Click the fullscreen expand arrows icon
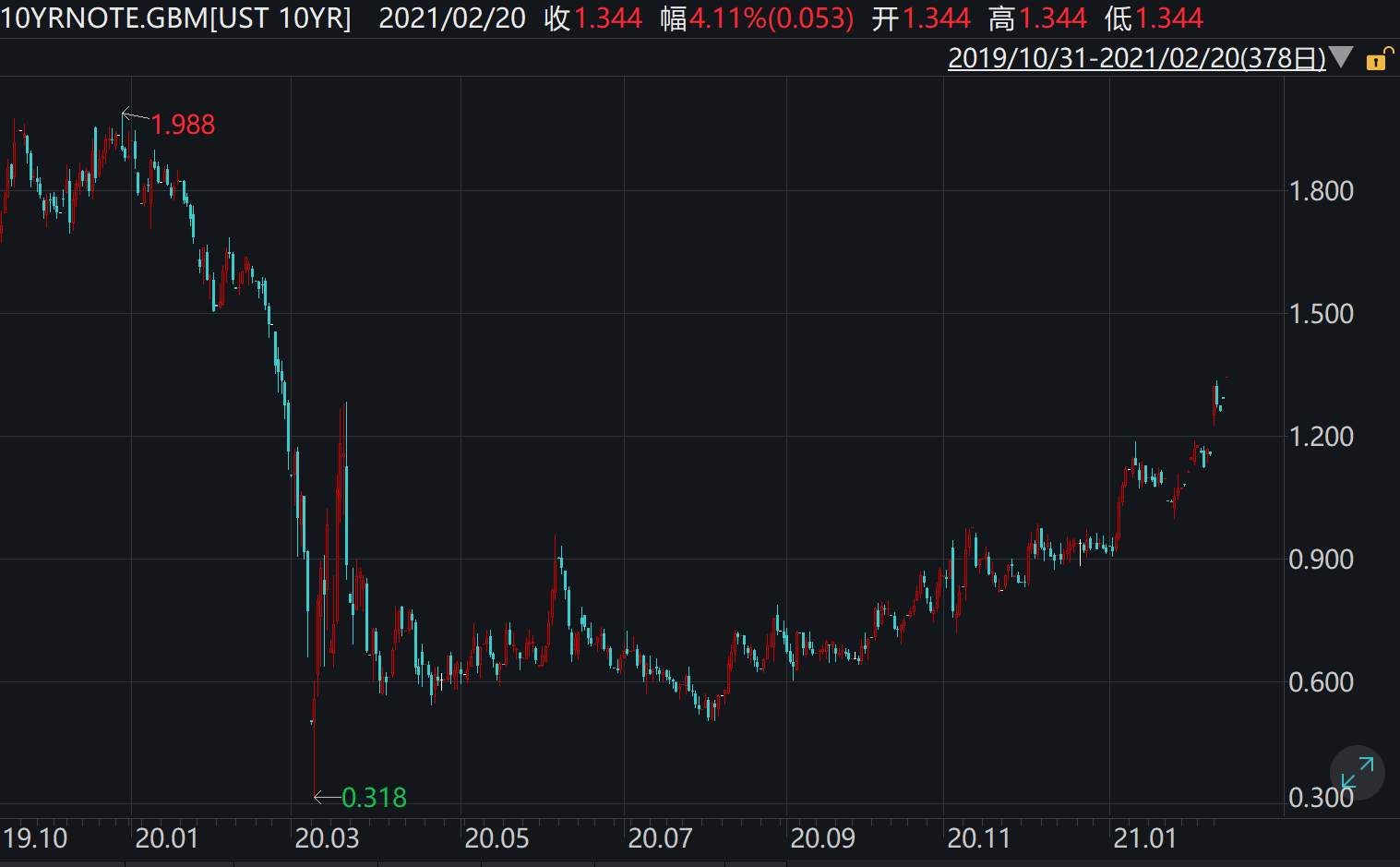 pyautogui.click(x=1357, y=773)
